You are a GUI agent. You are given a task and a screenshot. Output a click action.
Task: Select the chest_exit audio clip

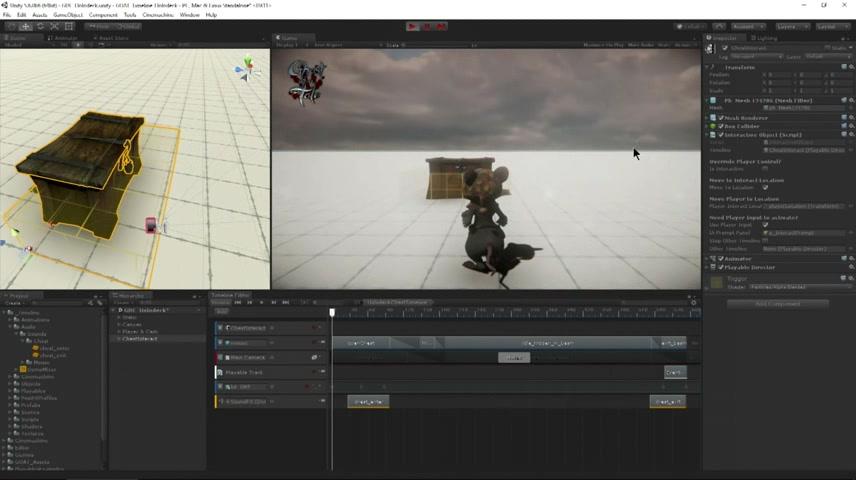click(668, 402)
